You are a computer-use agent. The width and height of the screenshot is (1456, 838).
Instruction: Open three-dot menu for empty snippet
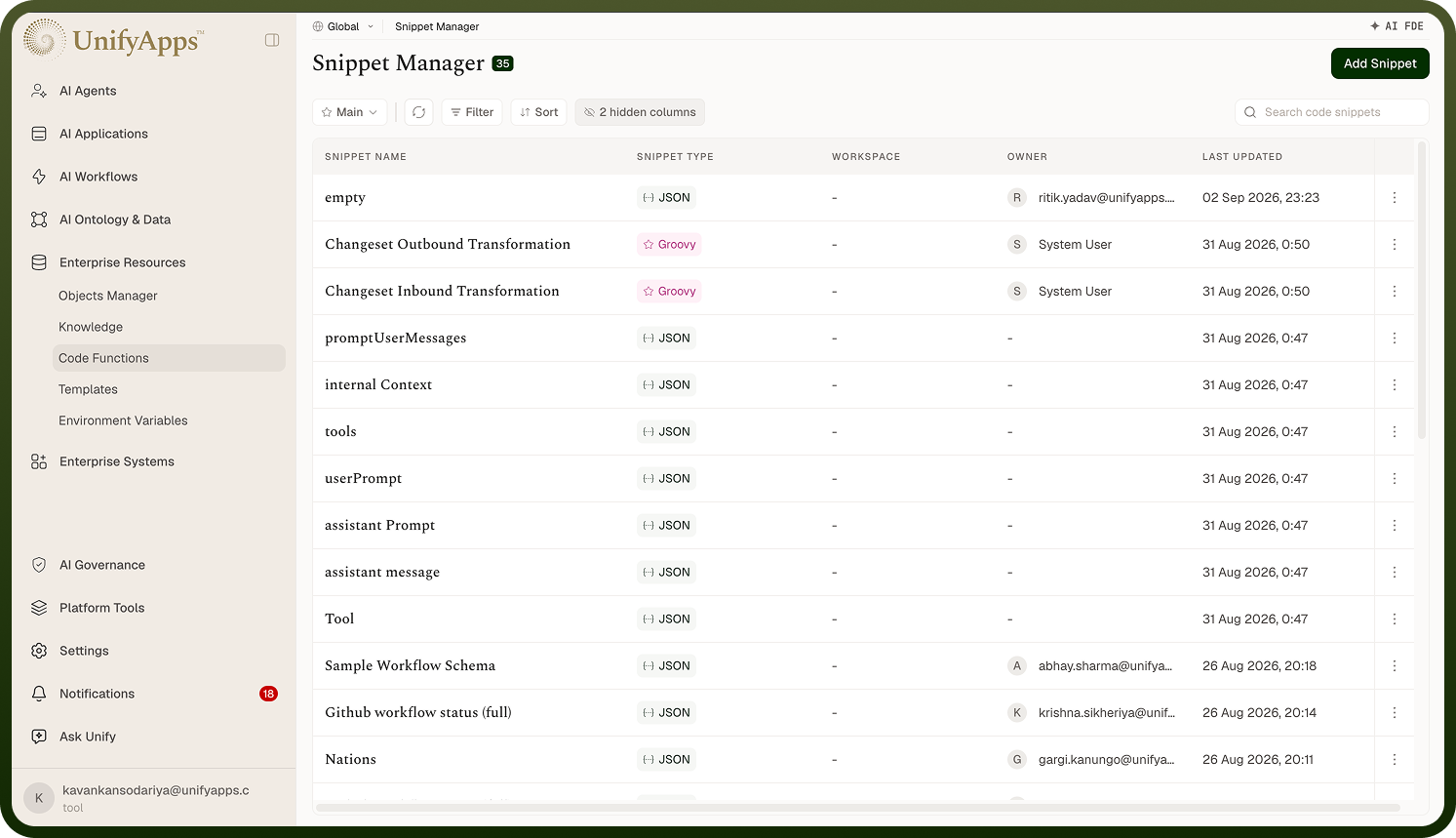(1395, 198)
